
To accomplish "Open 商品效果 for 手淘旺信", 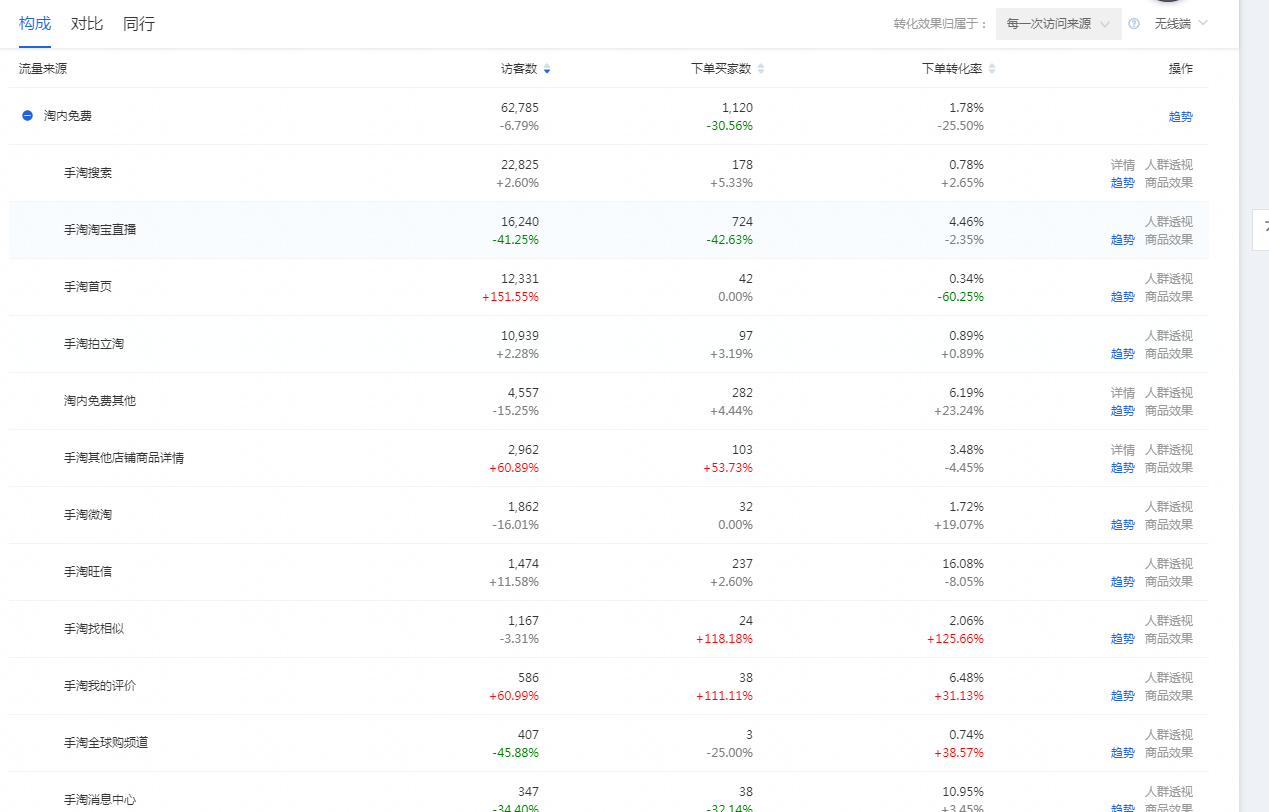I will click(1169, 581).
